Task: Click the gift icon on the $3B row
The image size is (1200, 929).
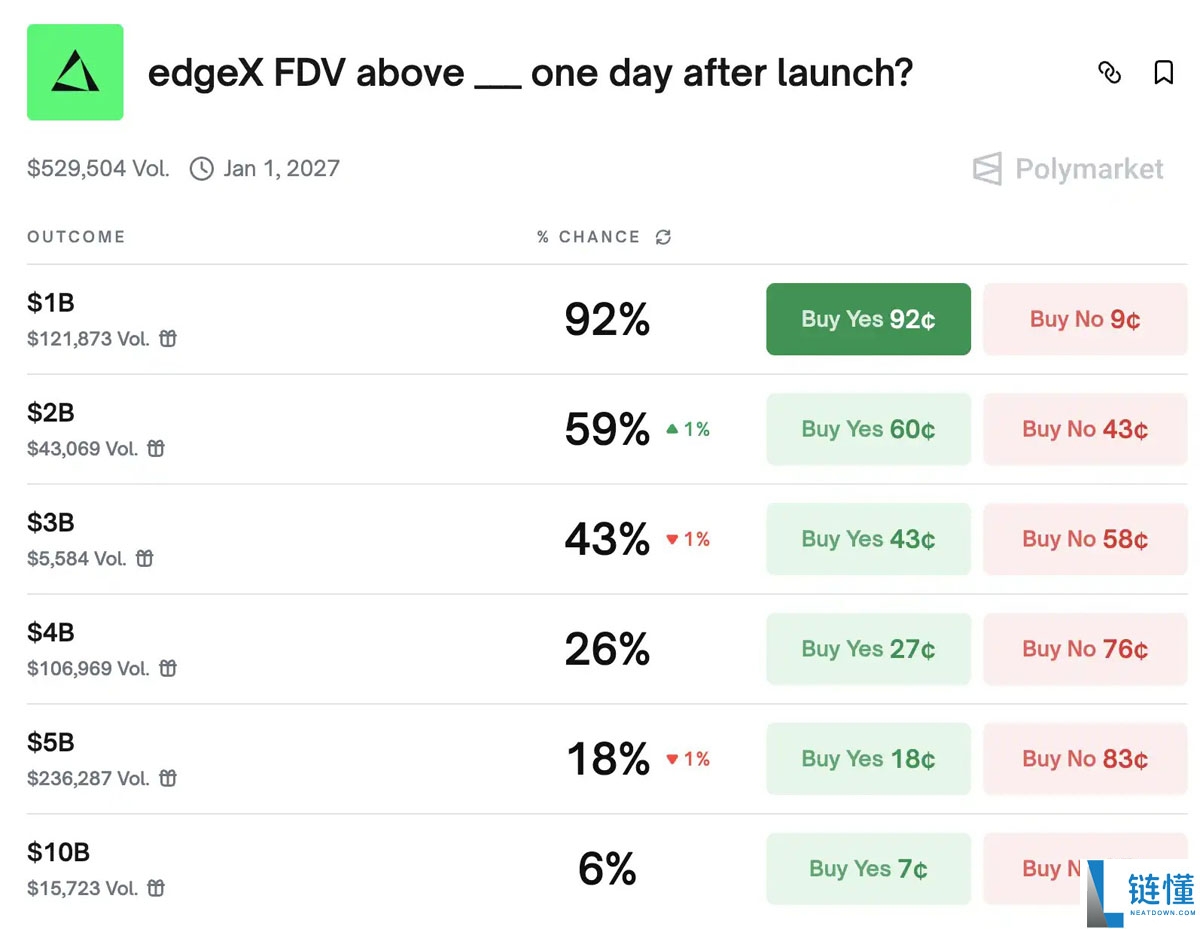Action: tap(145, 559)
